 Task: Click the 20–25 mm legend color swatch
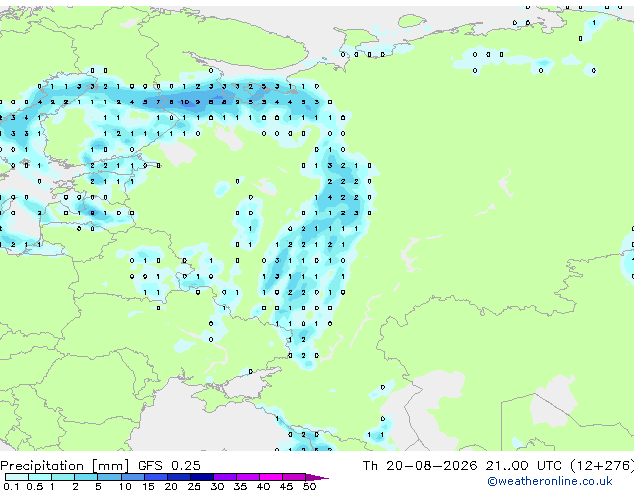coord(178,477)
